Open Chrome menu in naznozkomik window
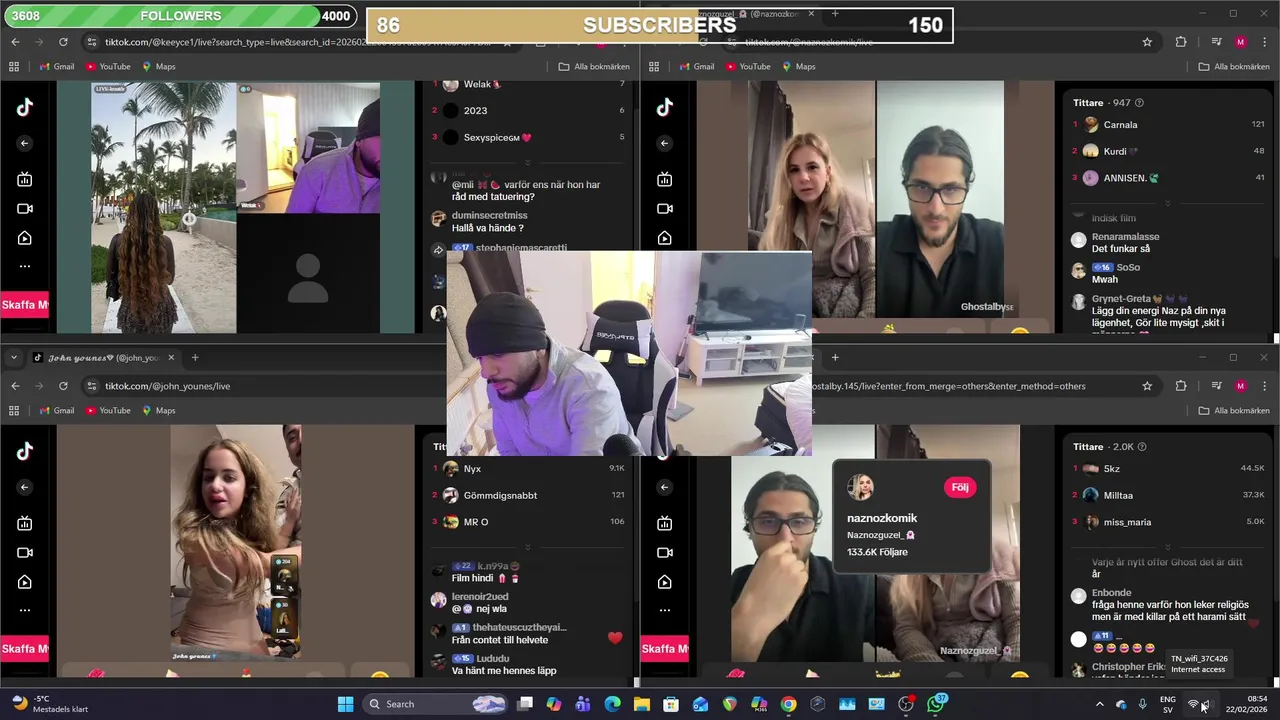Viewport: 1280px width, 720px height. click(x=1264, y=42)
